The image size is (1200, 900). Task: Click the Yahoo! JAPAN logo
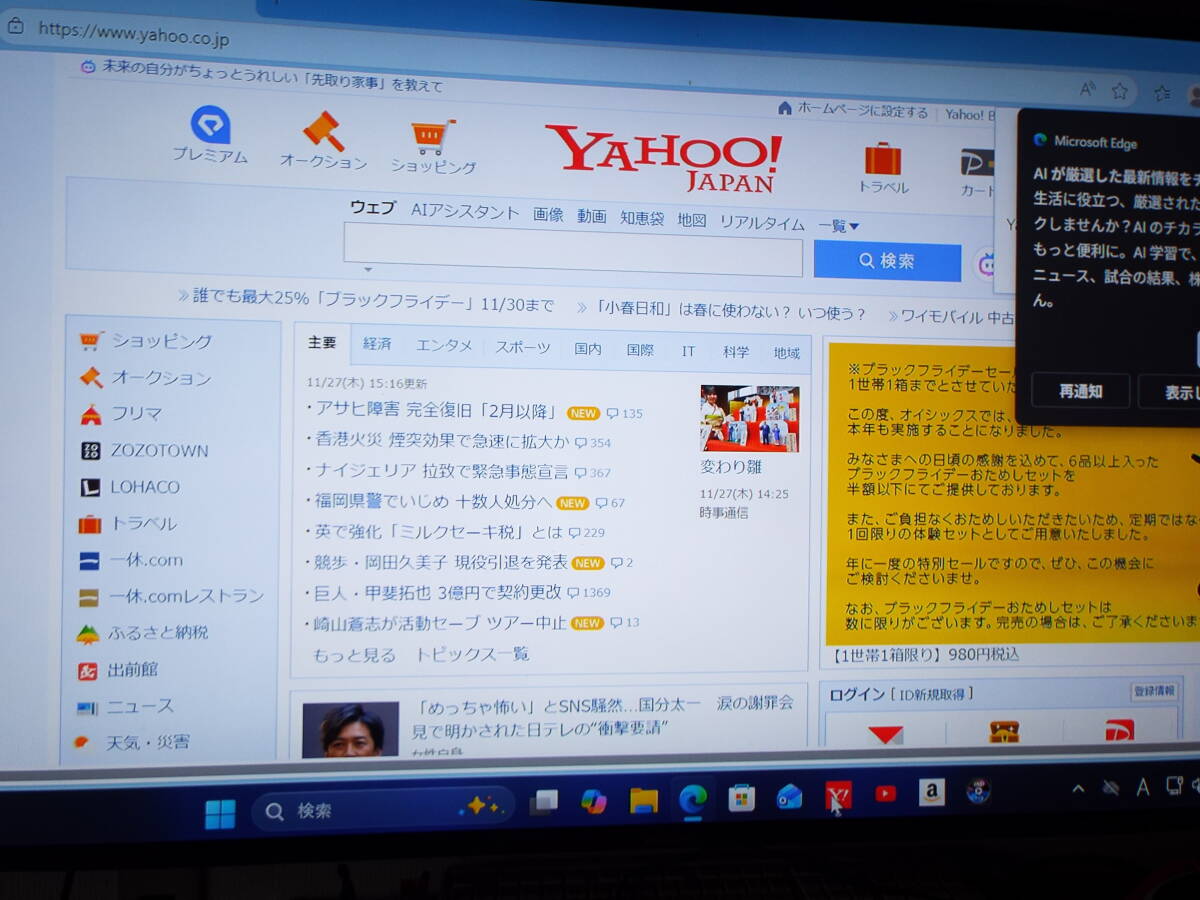pyautogui.click(x=663, y=158)
